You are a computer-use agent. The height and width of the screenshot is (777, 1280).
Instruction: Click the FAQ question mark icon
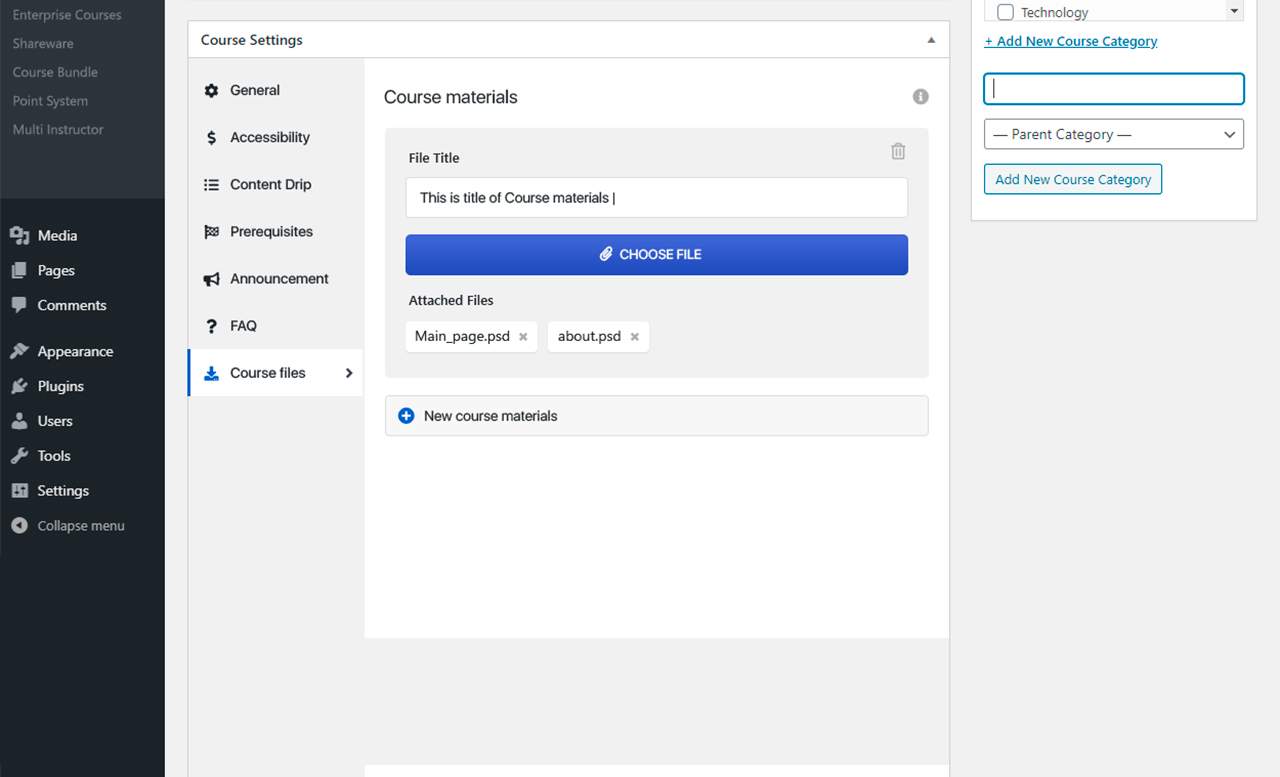coord(211,325)
